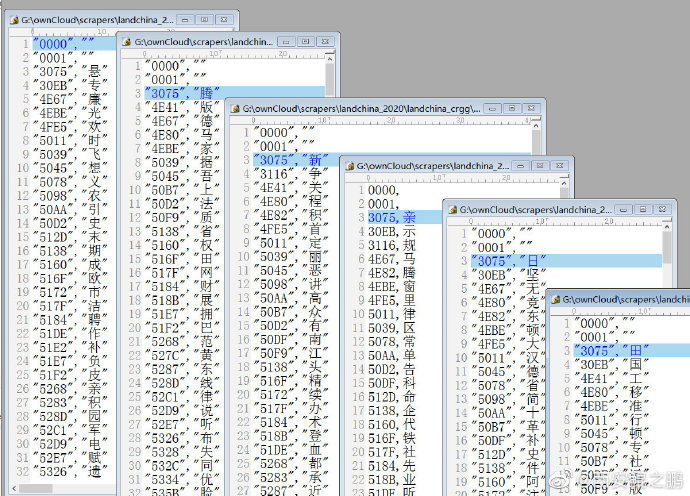Close the window highlighting 3075, 亲
This screenshot has width=690, height=496.
click(559, 166)
